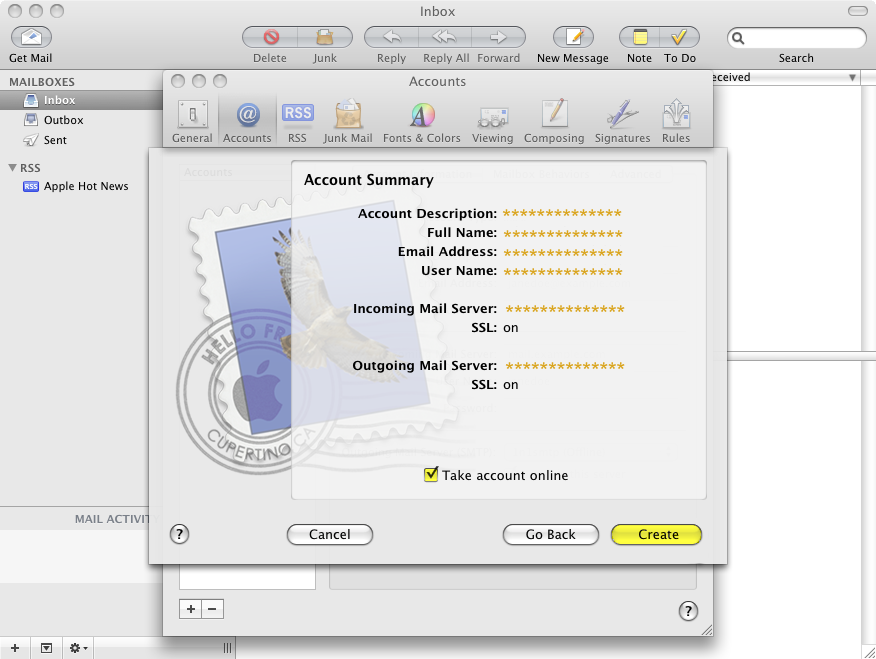Viewport: 876px width, 659px height.
Task: Click the Create button
Action: tap(657, 534)
